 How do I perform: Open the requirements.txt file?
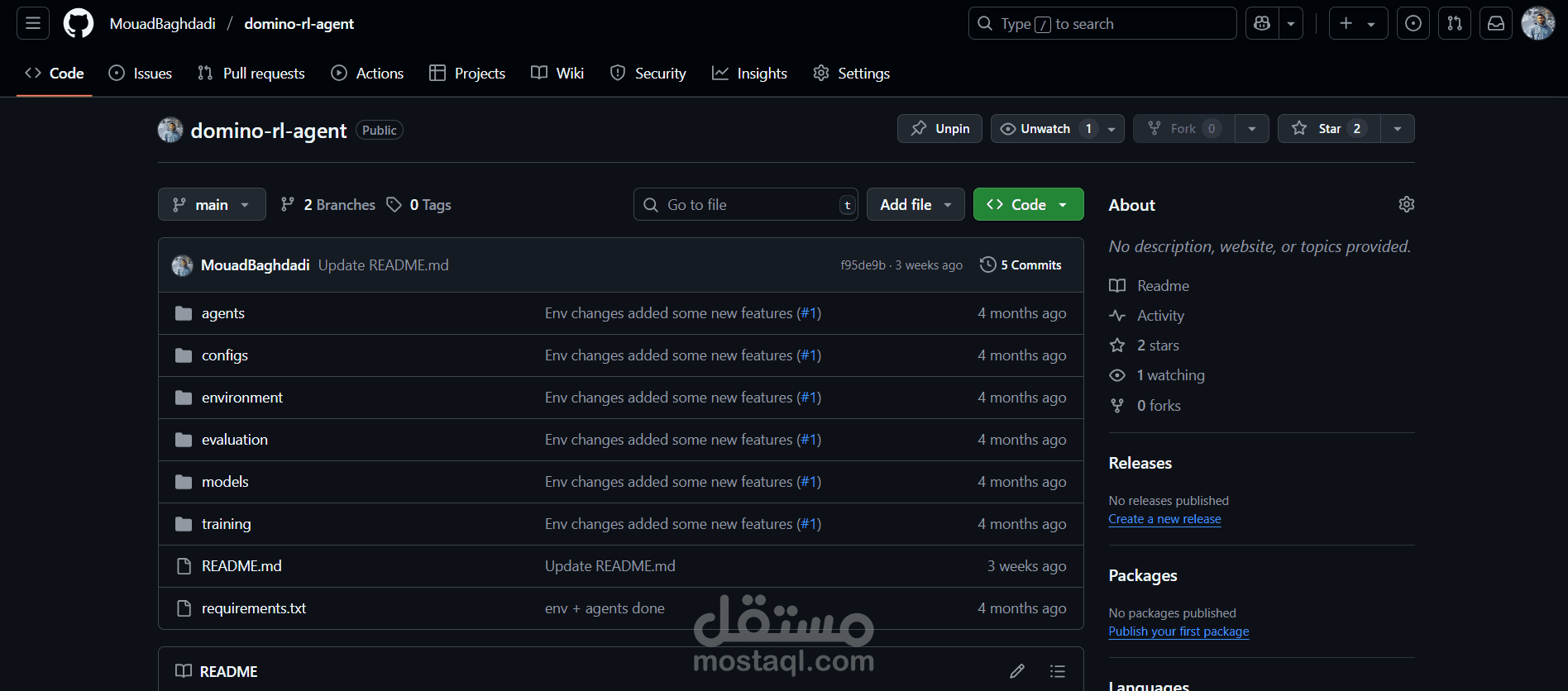pos(254,608)
